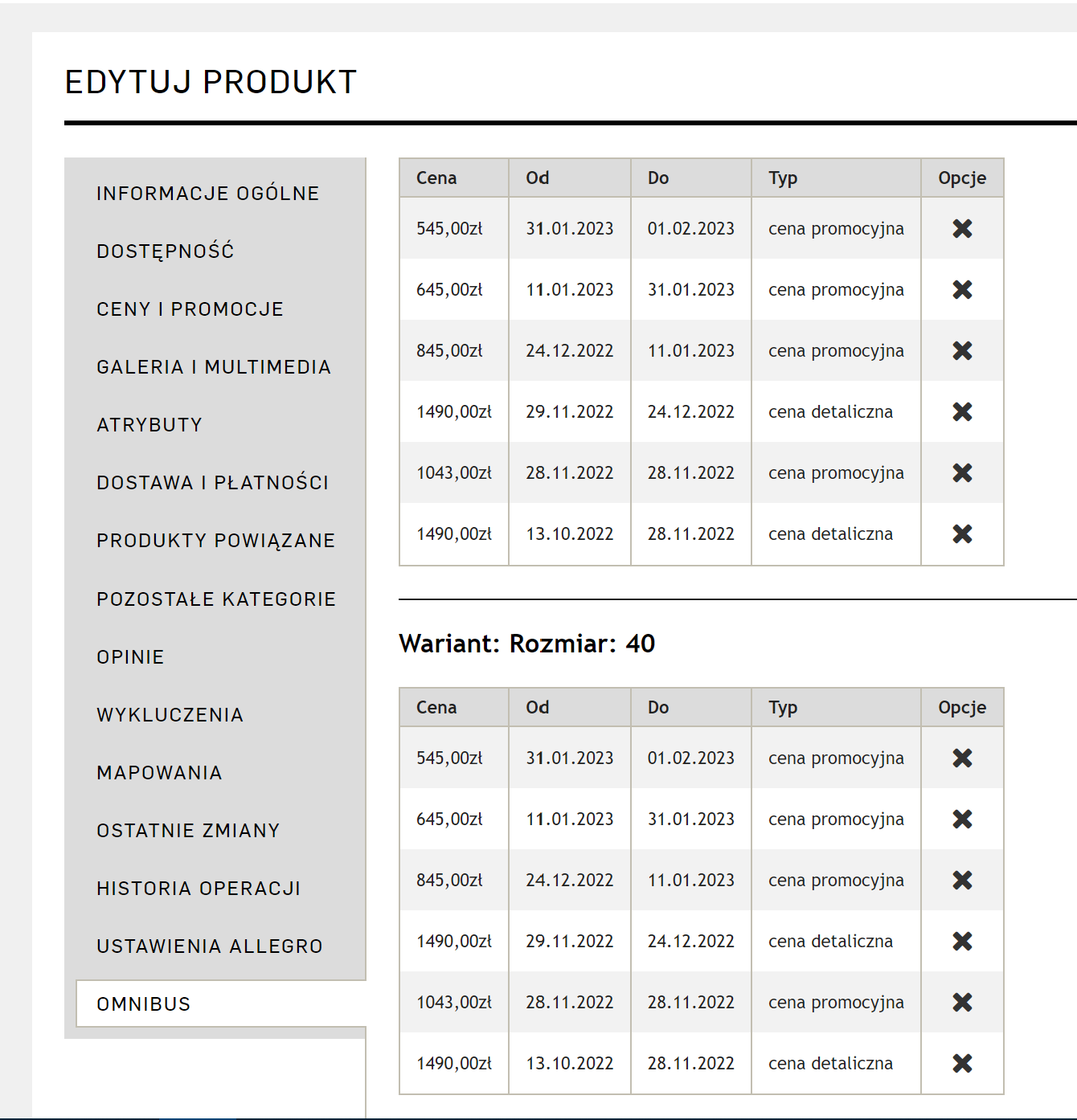
Task: Delete the 29.11.2022 retail price in the top table
Action: point(962,412)
